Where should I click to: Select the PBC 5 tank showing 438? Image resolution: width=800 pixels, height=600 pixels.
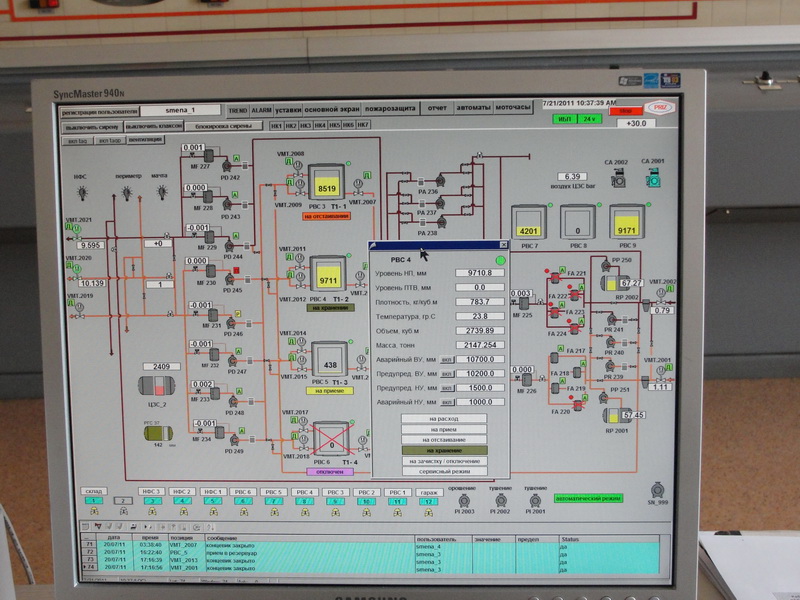pyautogui.click(x=330, y=360)
